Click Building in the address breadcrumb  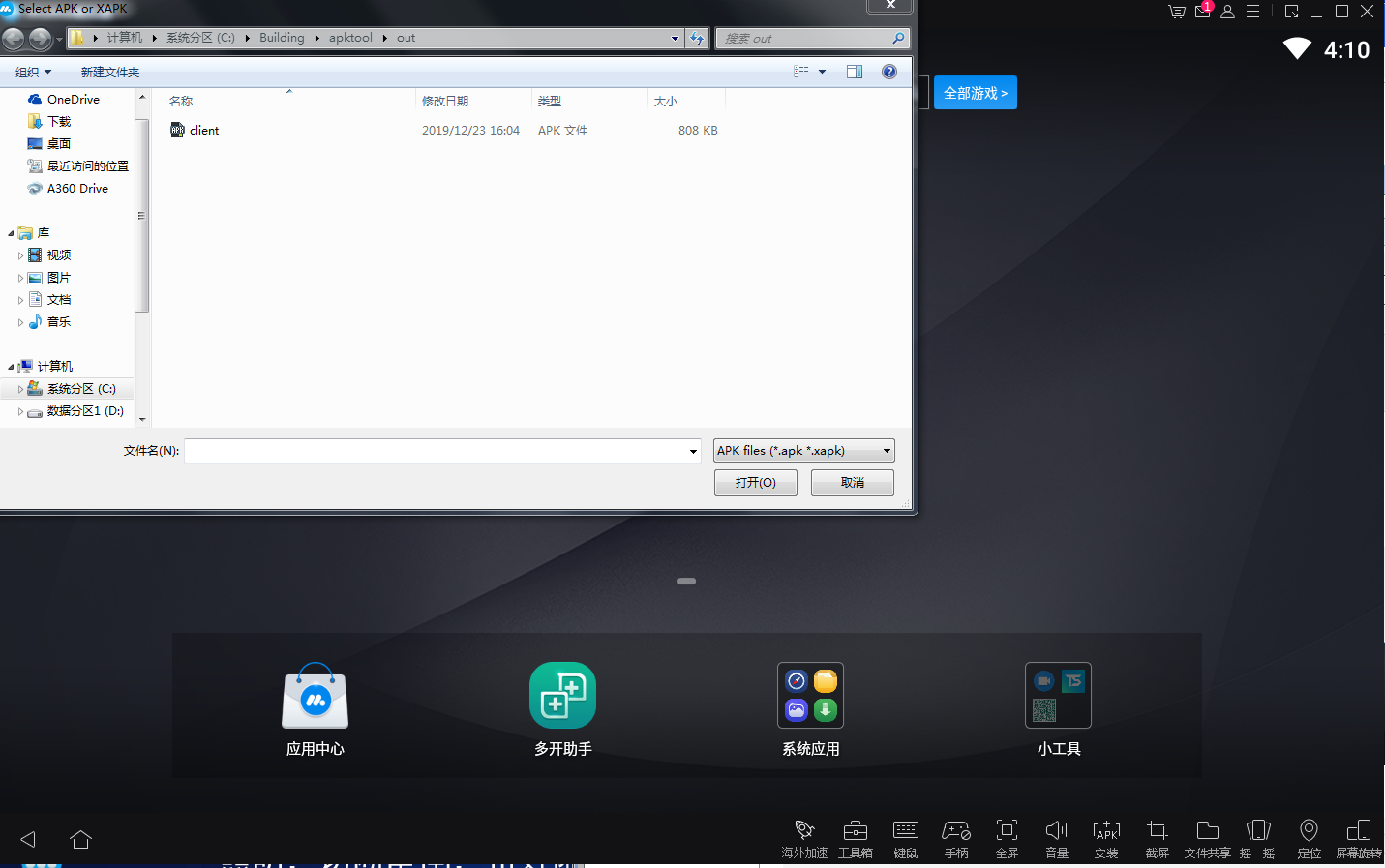pyautogui.click(x=282, y=38)
